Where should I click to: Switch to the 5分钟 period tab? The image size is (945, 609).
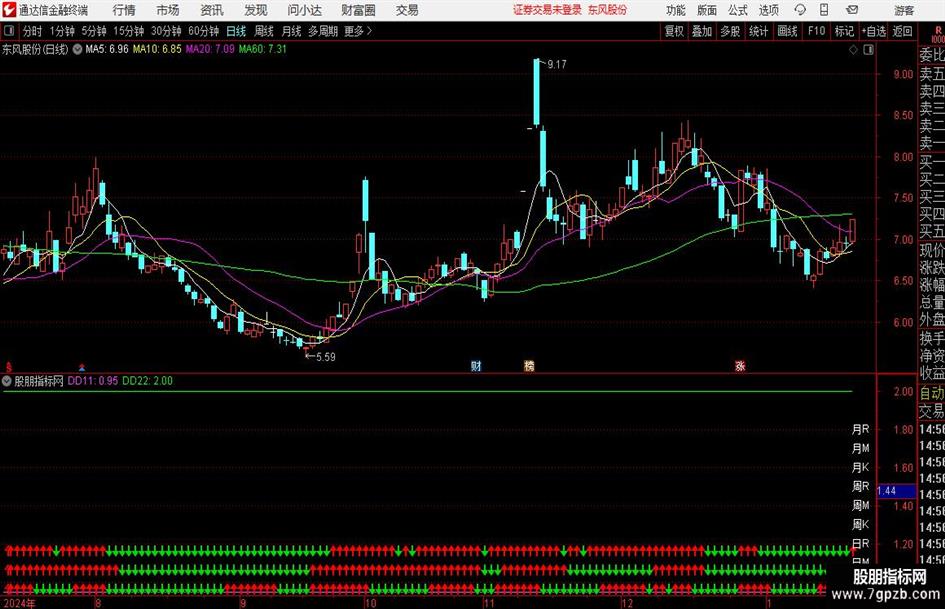tap(94, 31)
